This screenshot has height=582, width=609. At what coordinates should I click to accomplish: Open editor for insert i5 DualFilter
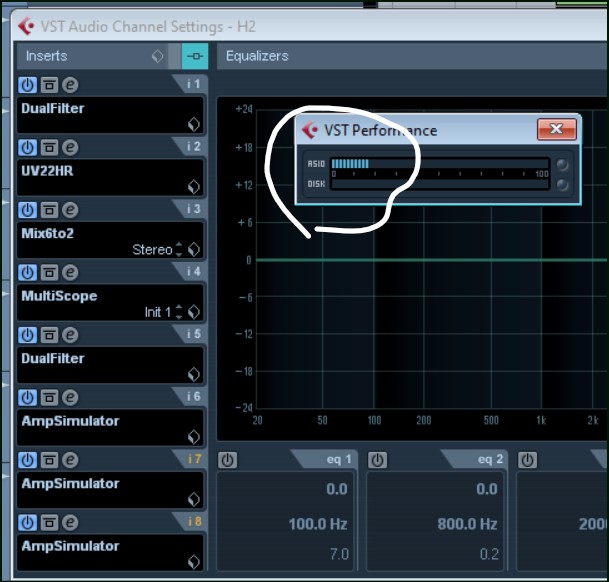(70, 335)
